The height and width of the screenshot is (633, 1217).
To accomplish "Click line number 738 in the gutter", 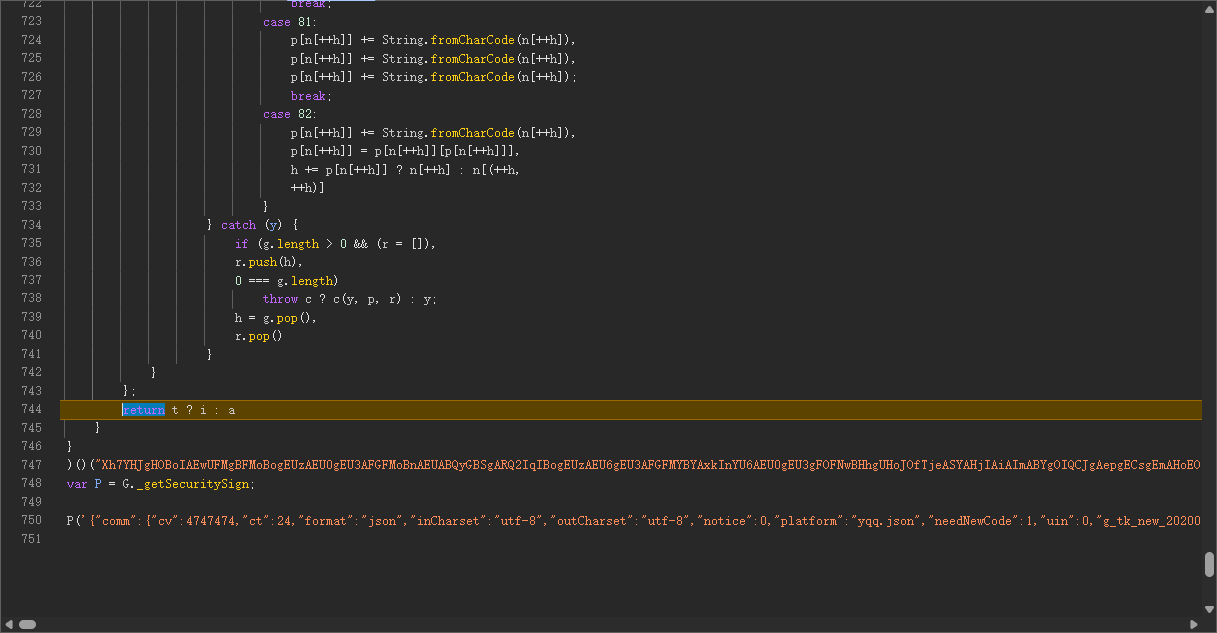I will tap(31, 298).
